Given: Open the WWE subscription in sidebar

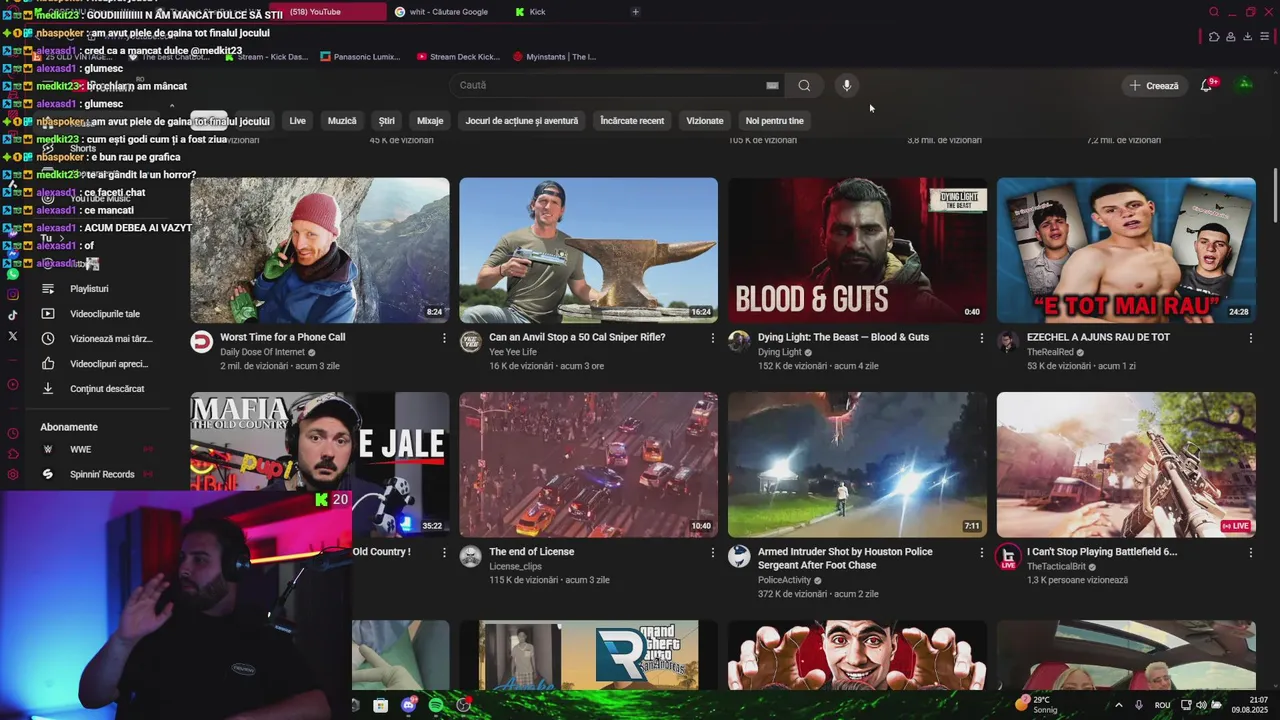Looking at the screenshot, I should point(96,449).
